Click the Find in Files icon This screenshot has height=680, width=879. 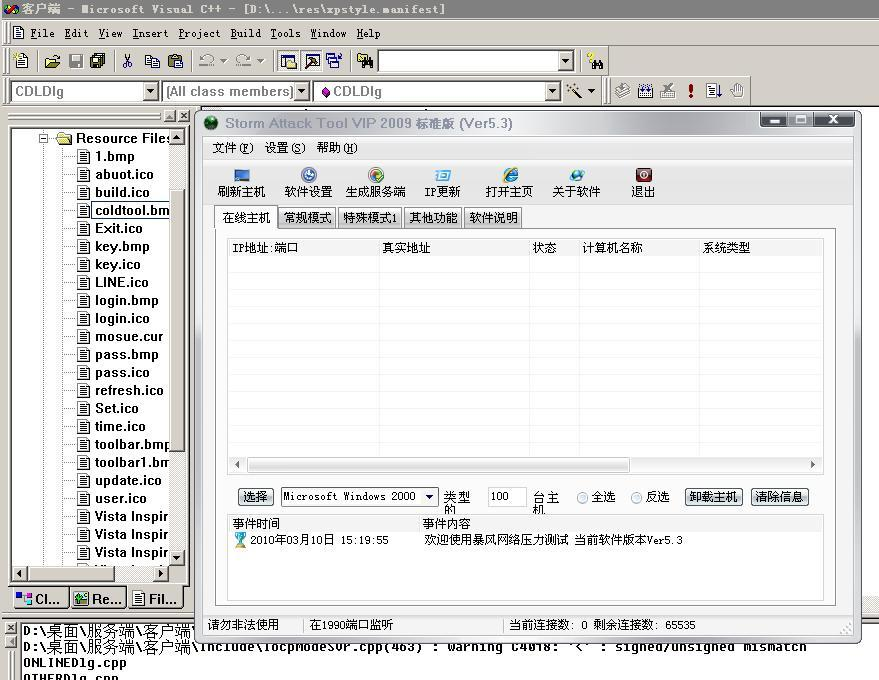364,61
